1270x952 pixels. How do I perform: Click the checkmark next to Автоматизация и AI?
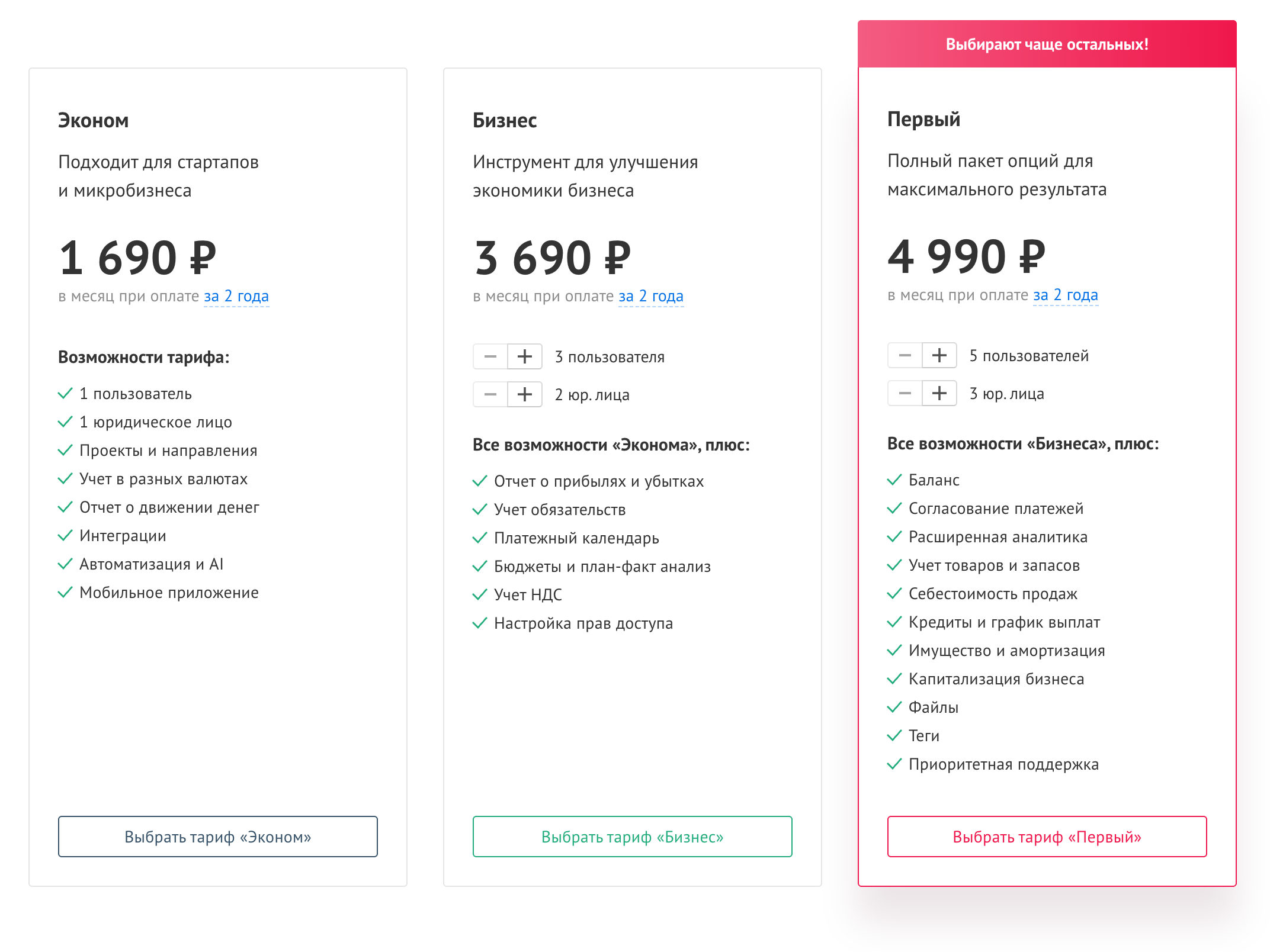click(x=65, y=564)
